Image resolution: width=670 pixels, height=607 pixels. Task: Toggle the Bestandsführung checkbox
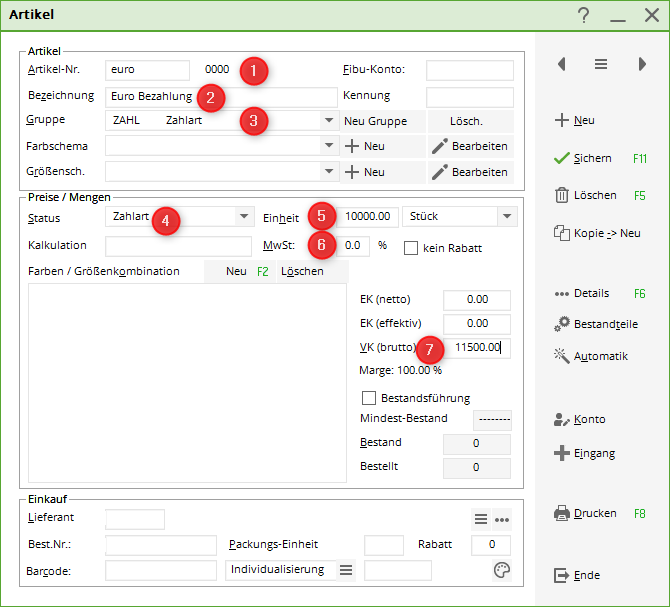[369, 398]
